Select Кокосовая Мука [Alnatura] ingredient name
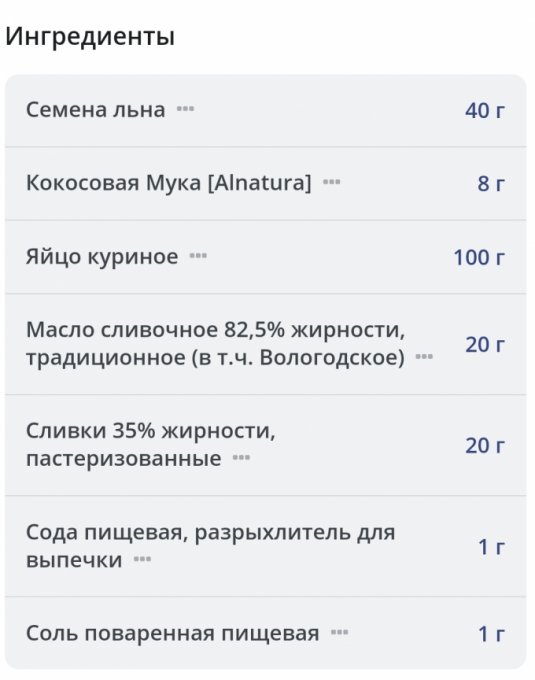 coord(169,183)
